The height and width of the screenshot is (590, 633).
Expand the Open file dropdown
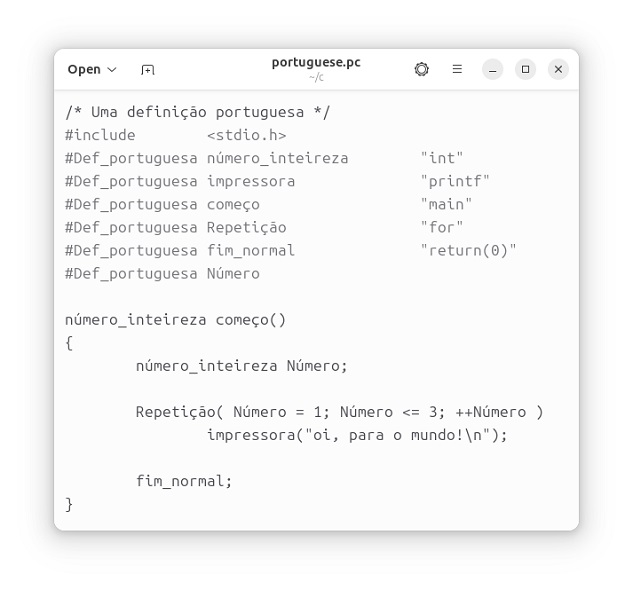pyautogui.click(x=92, y=69)
